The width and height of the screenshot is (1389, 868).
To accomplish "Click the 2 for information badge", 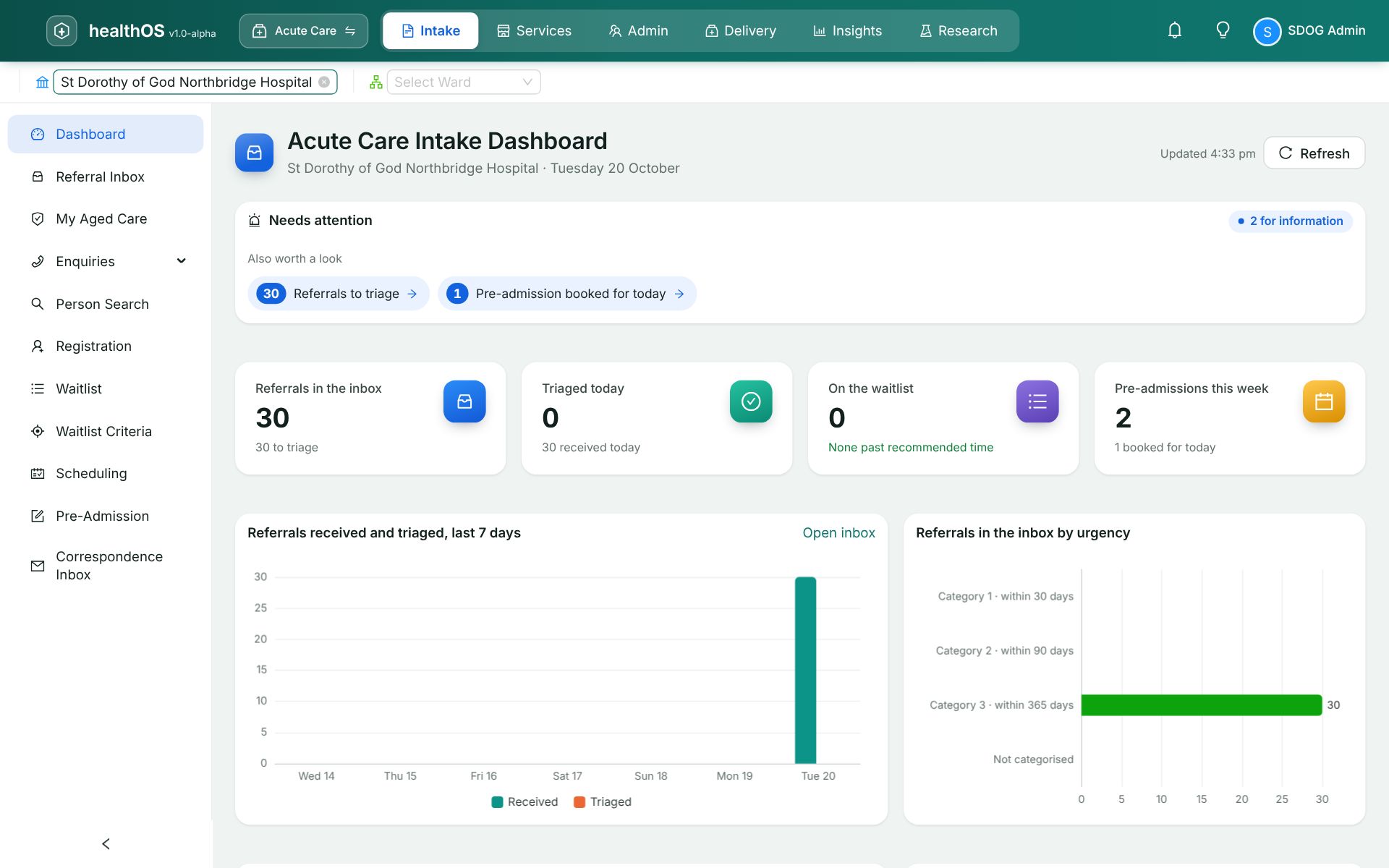I will [1290, 221].
